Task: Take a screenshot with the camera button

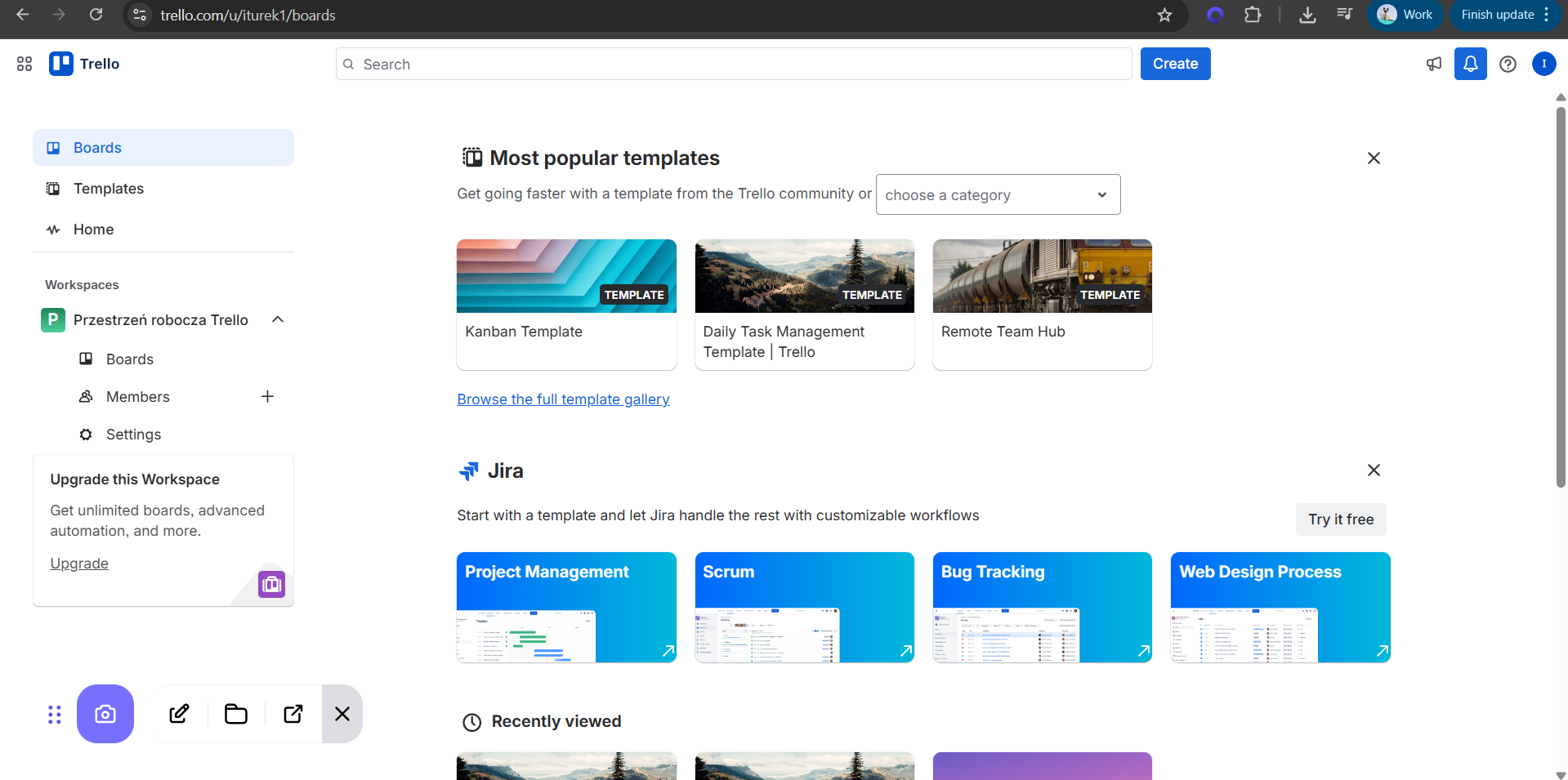Action: (x=105, y=714)
